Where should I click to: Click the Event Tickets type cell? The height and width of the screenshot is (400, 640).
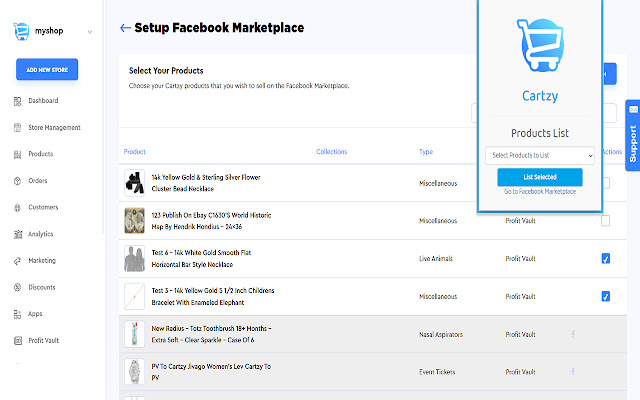pos(437,372)
